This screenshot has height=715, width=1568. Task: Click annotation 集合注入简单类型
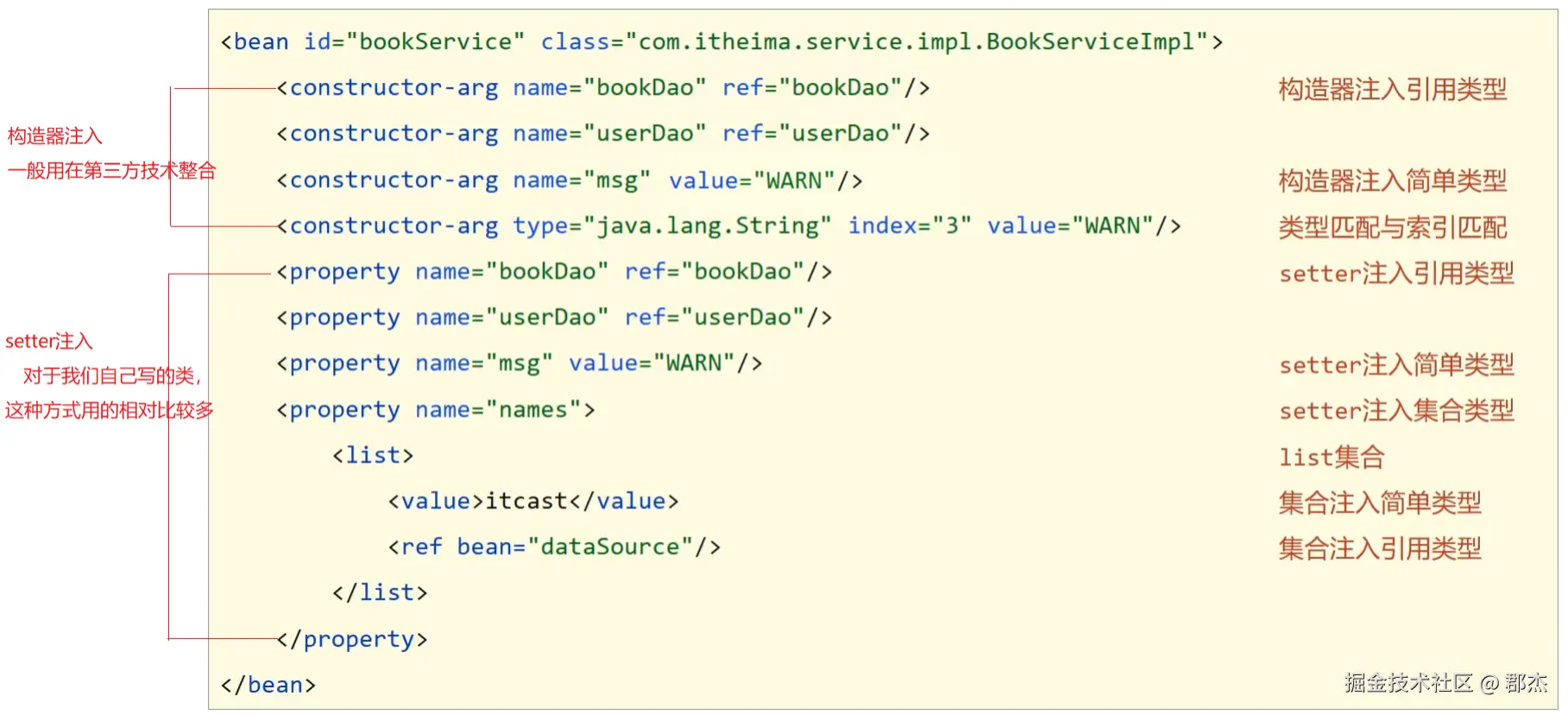[x=1380, y=503]
